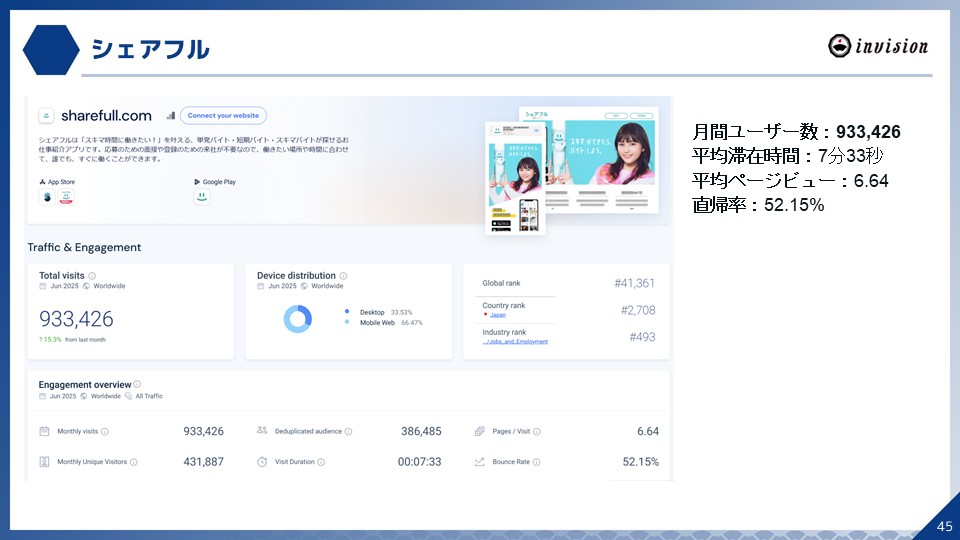Click the website preview thumbnail

coord(571,170)
